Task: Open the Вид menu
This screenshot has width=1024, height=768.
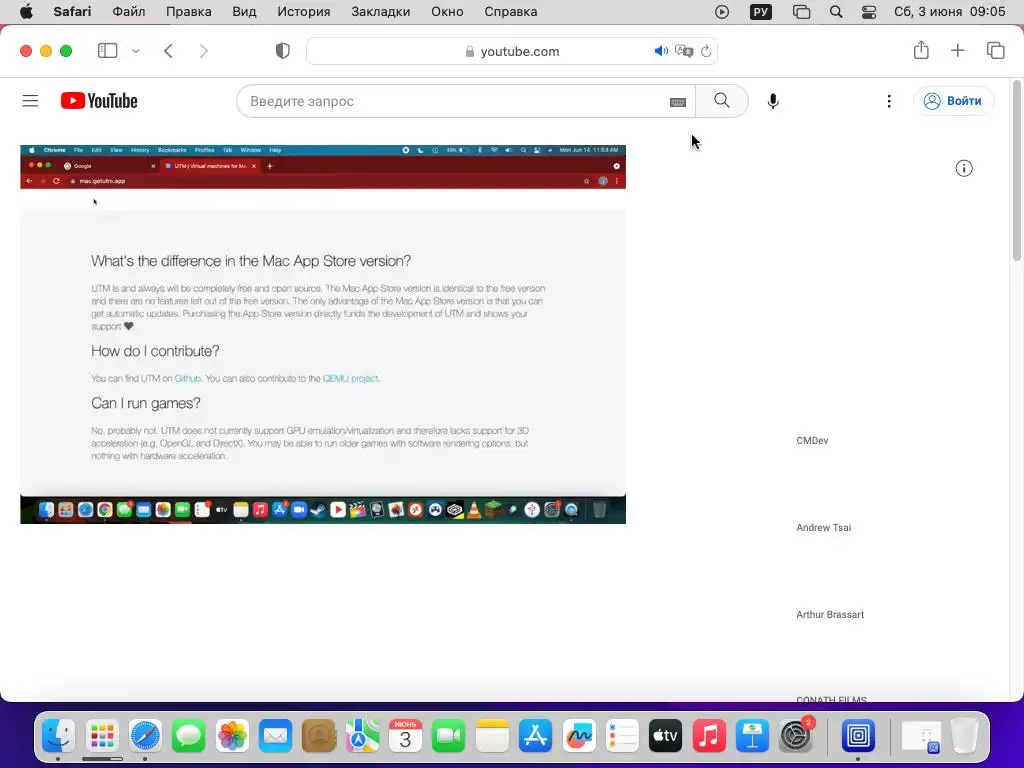Action: tap(244, 12)
